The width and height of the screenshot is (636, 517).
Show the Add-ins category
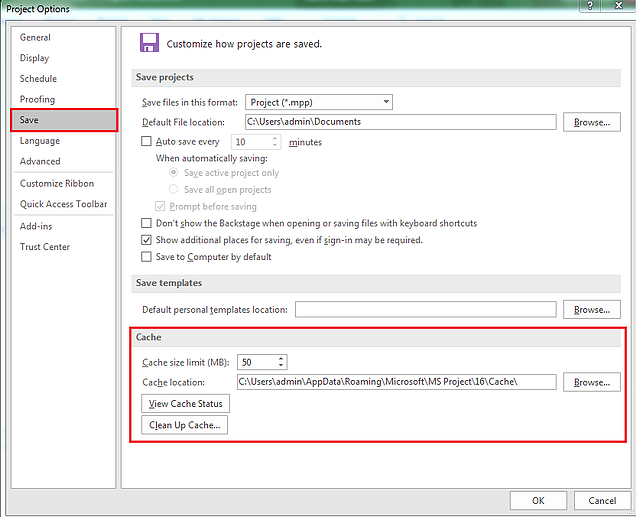click(x=36, y=226)
